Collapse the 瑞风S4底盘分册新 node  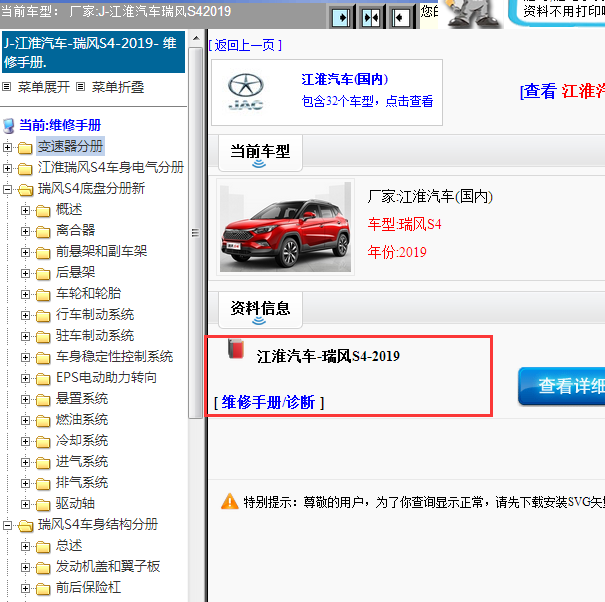(x=7, y=189)
